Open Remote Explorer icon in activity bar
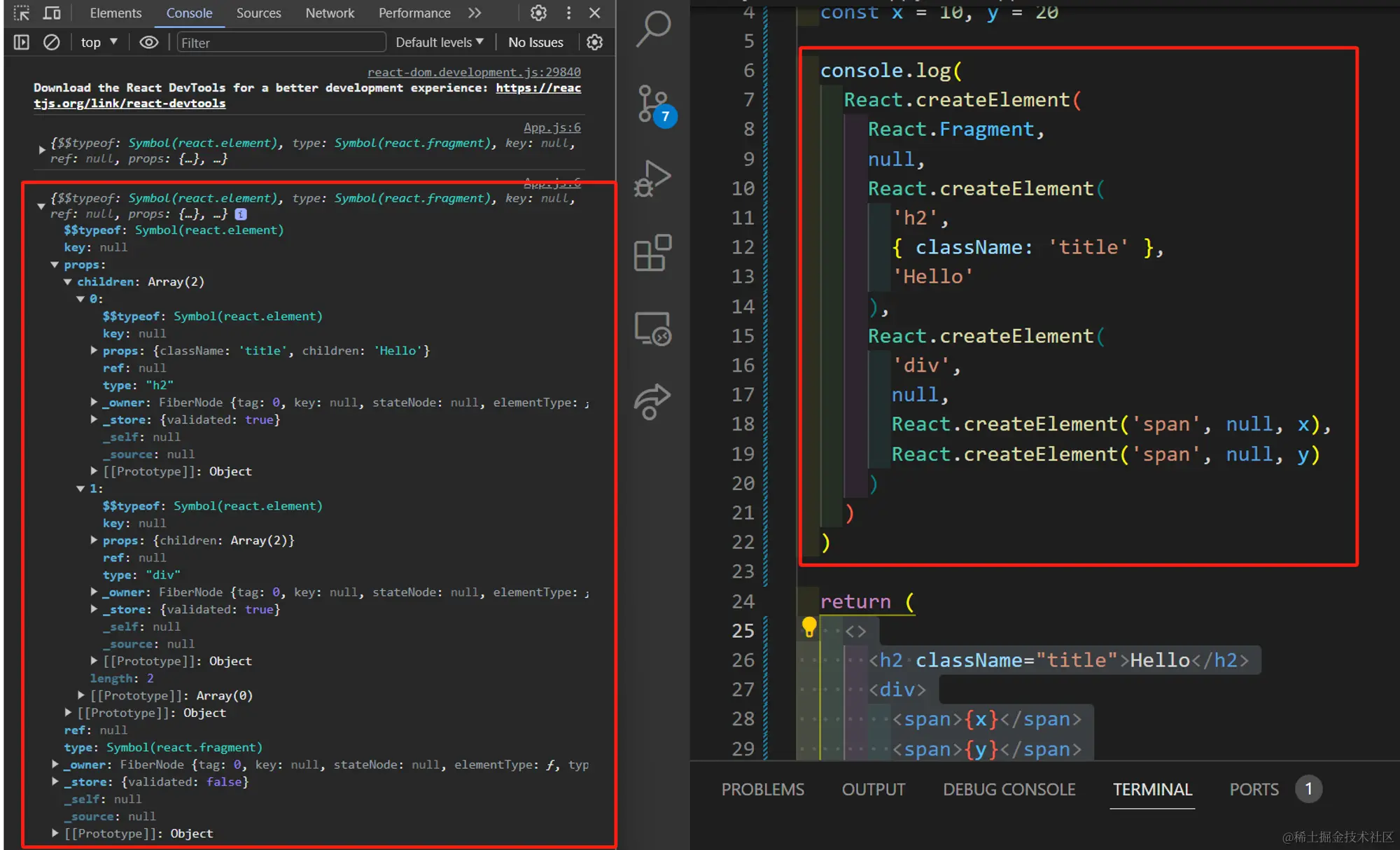This screenshot has width=1400, height=850. point(652,328)
